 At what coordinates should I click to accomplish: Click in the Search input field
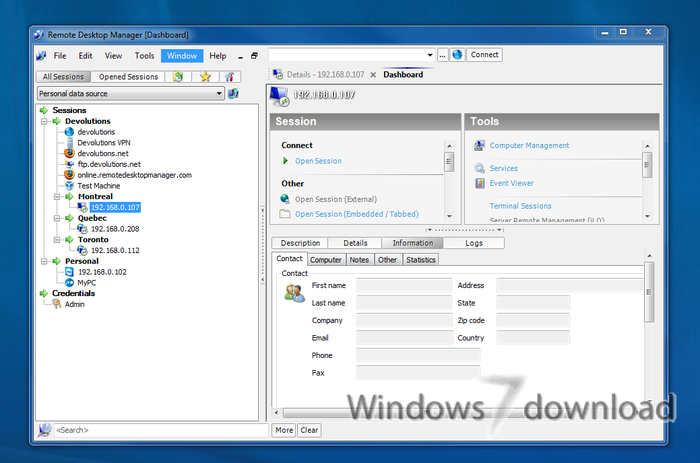(161, 430)
